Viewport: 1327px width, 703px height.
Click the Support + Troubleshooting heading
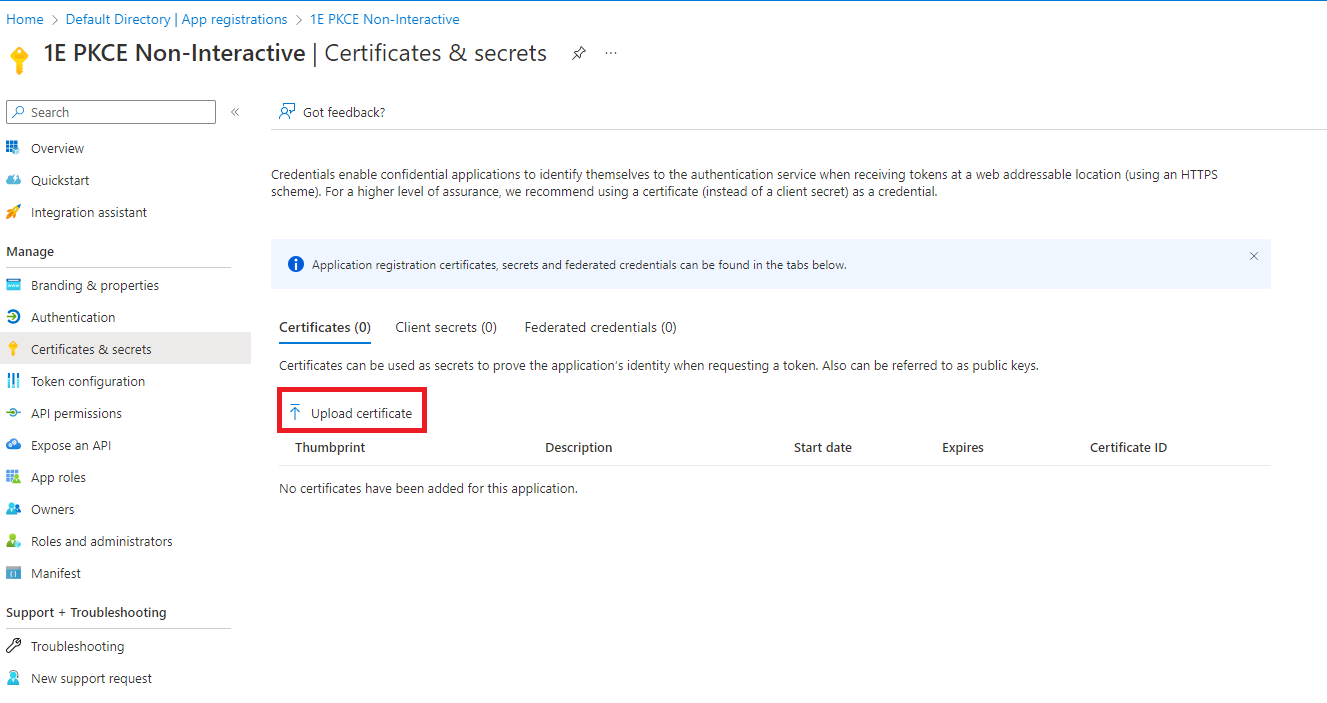[x=86, y=612]
